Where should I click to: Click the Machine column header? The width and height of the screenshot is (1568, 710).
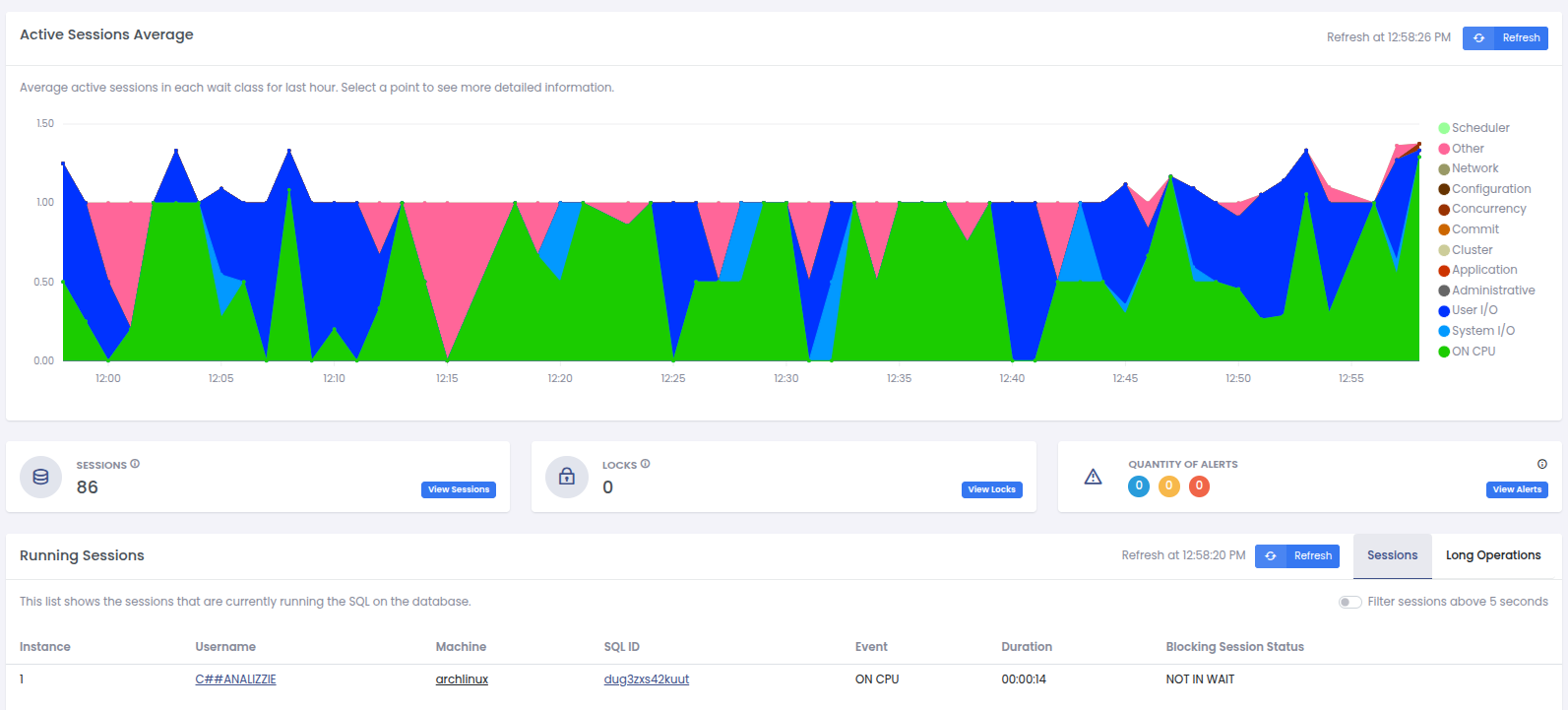461,647
